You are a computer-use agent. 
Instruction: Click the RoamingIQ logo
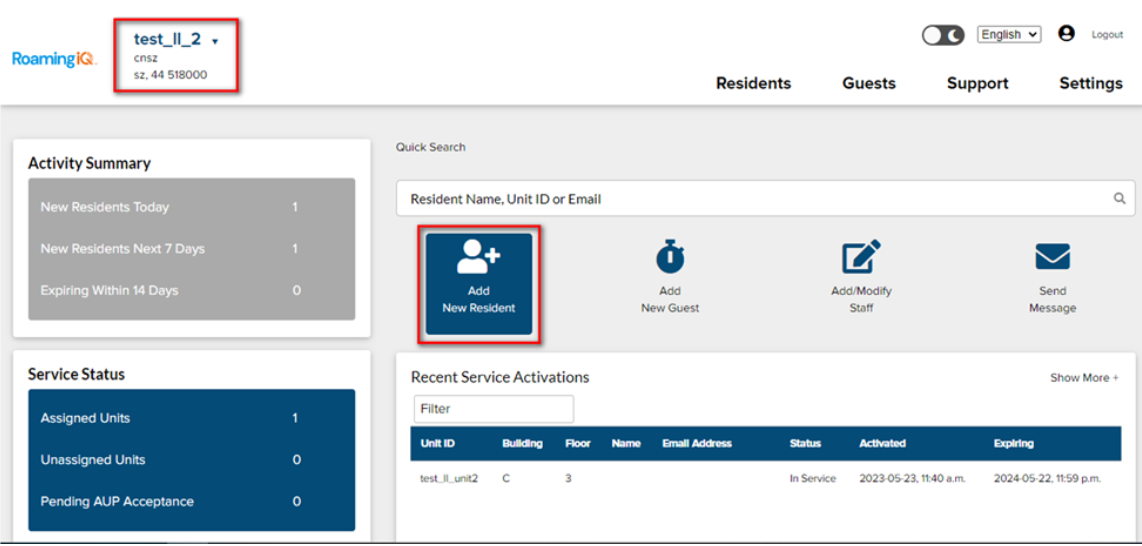tap(54, 59)
